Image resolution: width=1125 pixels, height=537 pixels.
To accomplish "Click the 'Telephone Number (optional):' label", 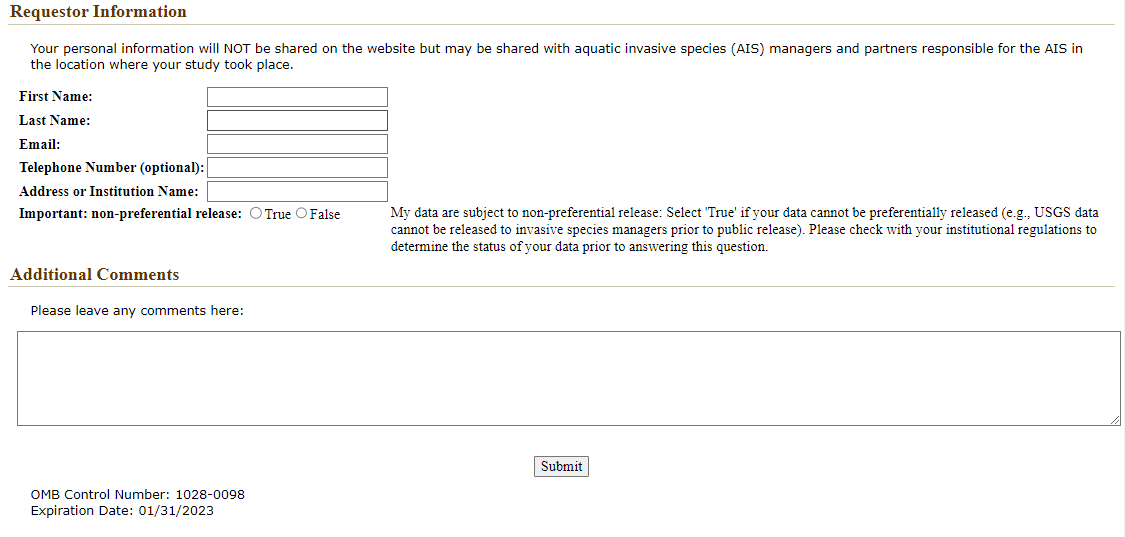I will click(x=111, y=168).
